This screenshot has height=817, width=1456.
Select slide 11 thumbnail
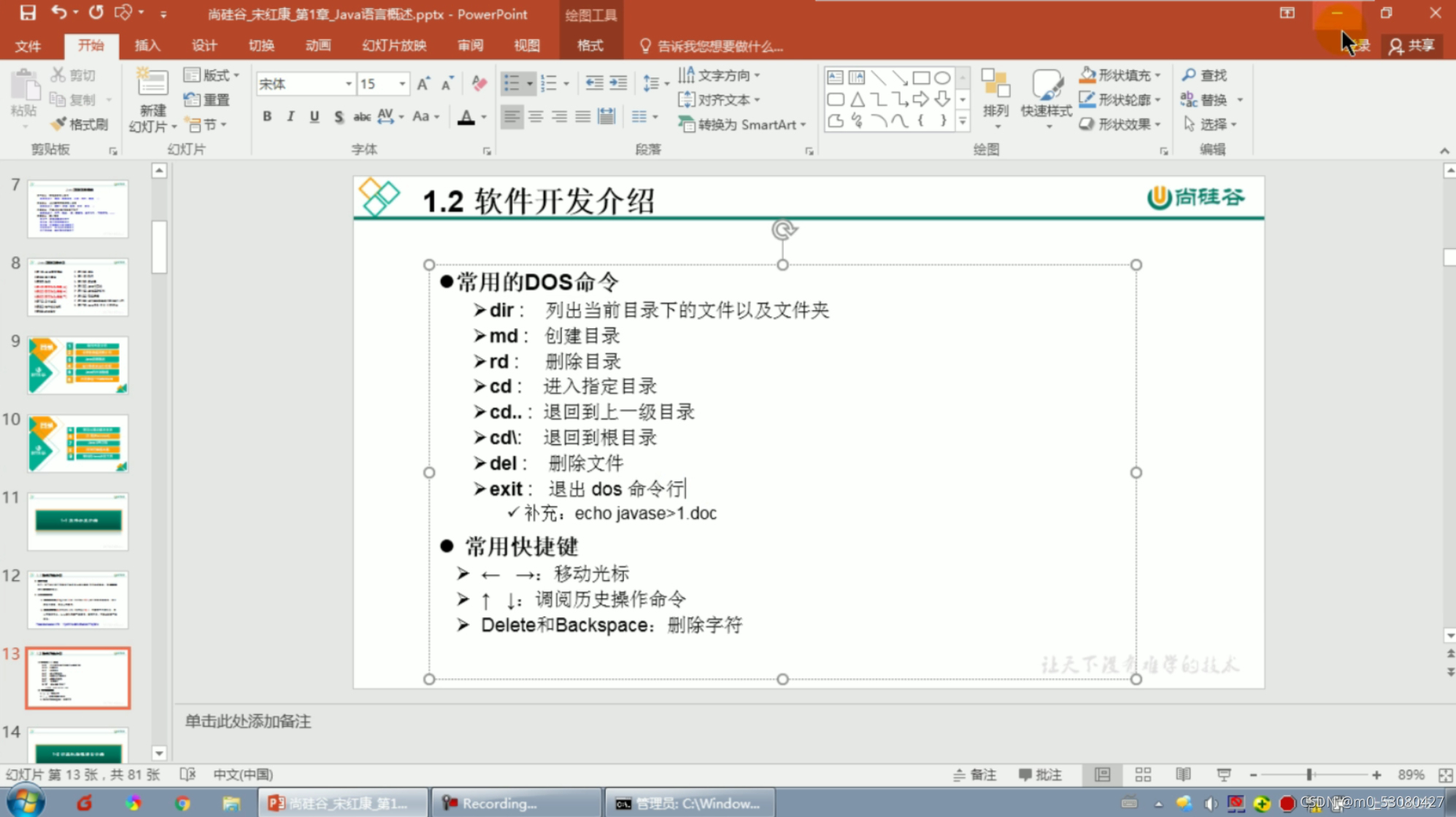click(78, 521)
